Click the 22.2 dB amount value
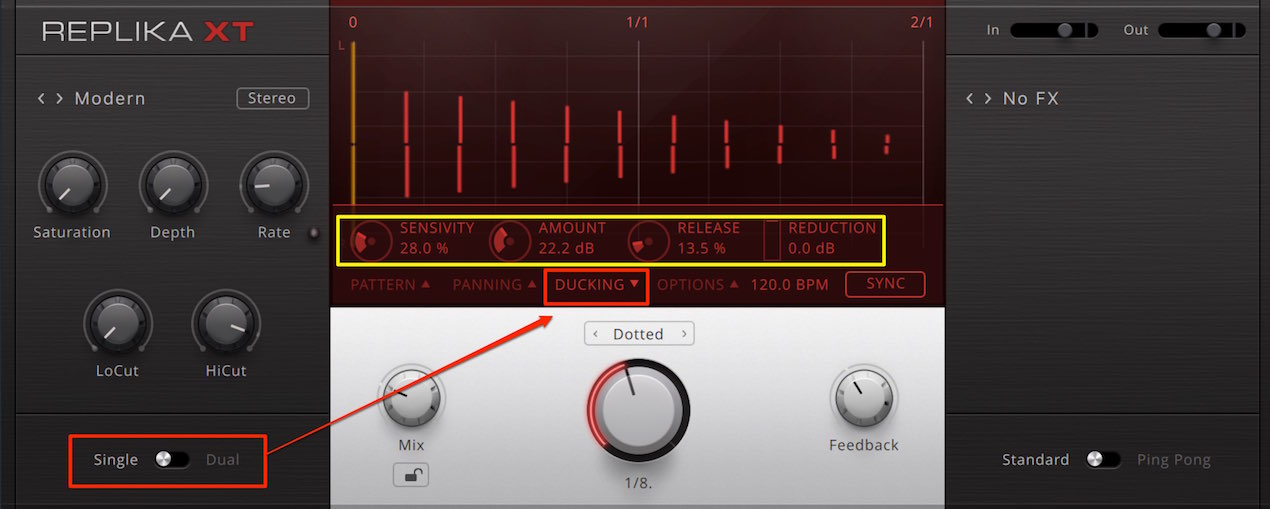 (x=567, y=248)
